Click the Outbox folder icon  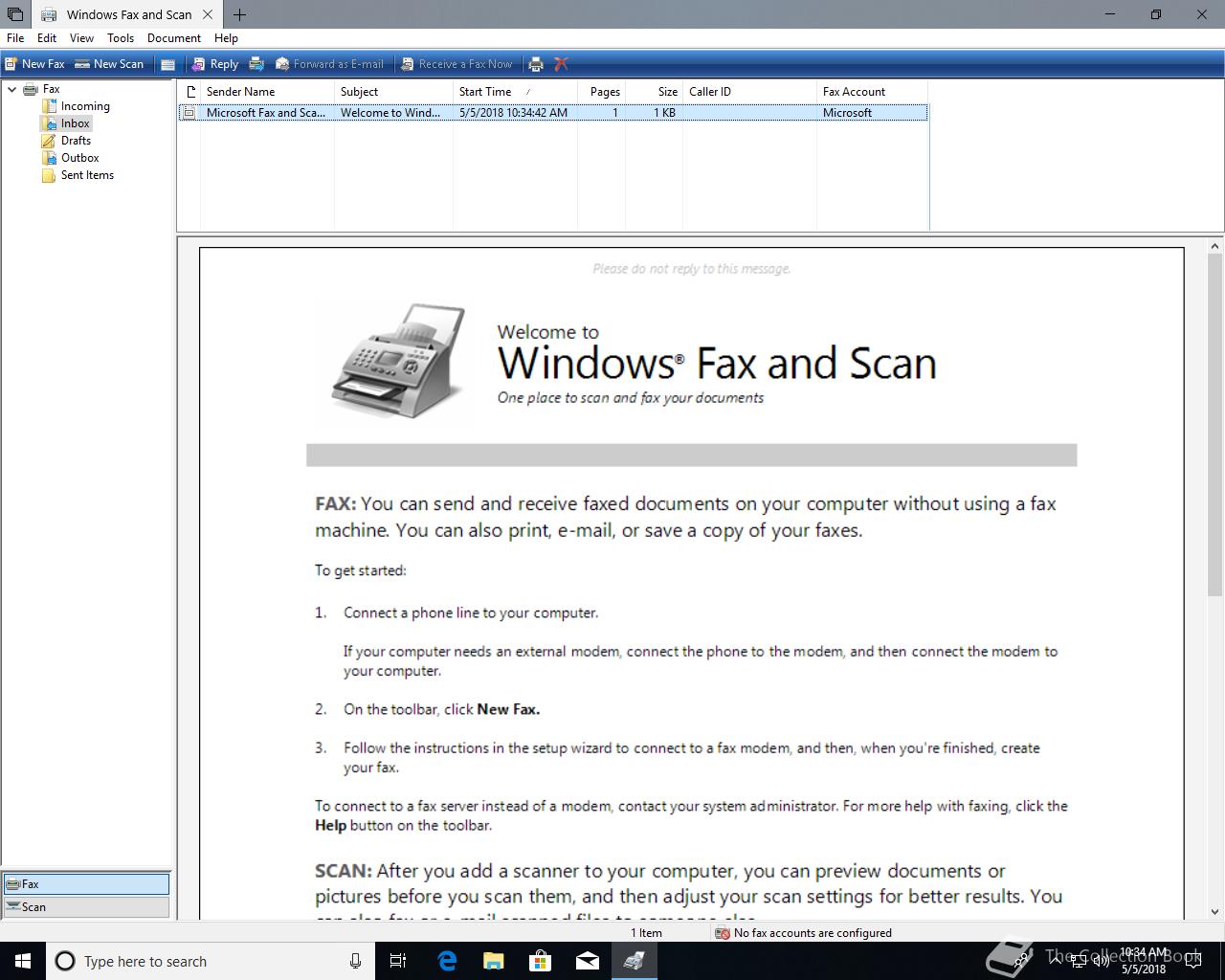point(49,158)
